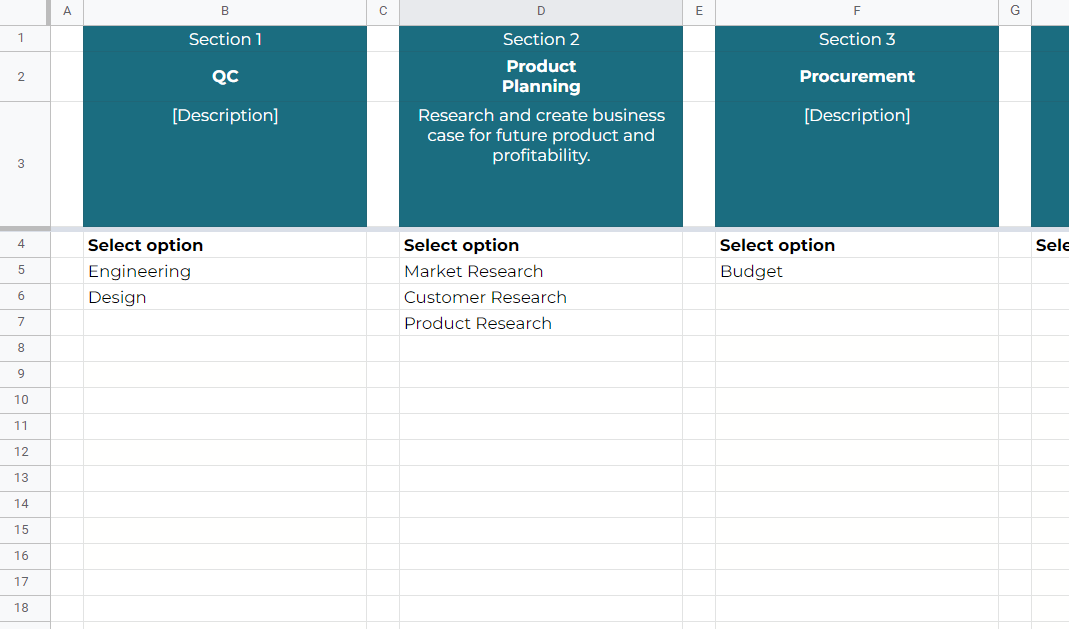Click the [Description] cell under Procurement
Image resolution: width=1069 pixels, height=629 pixels.
pyautogui.click(x=857, y=164)
